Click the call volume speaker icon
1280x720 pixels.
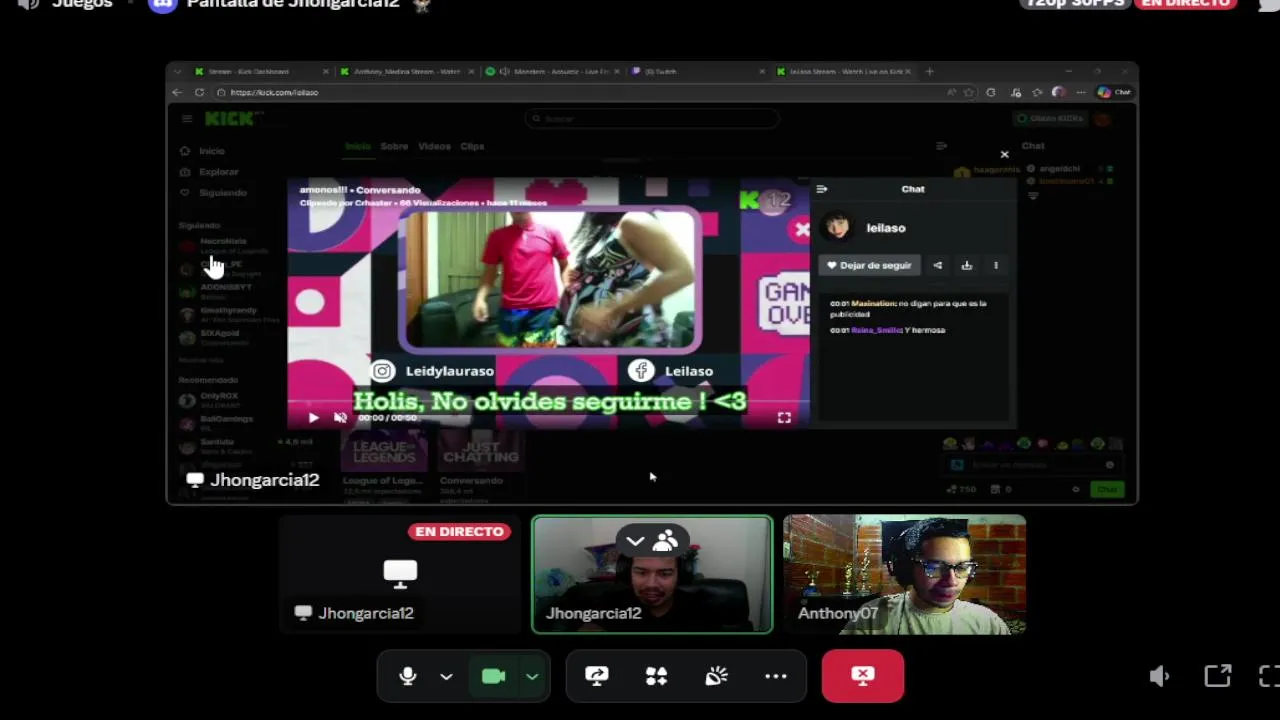point(1159,677)
